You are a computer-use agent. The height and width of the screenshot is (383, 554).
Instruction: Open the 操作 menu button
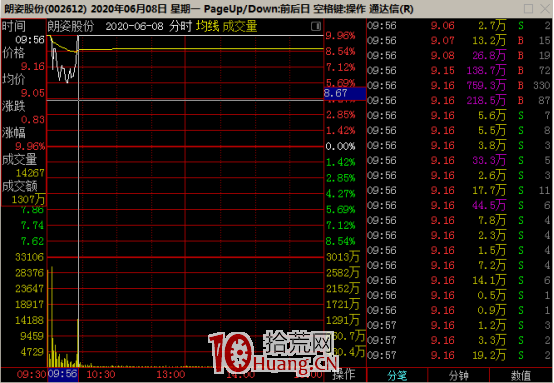[344, 374]
